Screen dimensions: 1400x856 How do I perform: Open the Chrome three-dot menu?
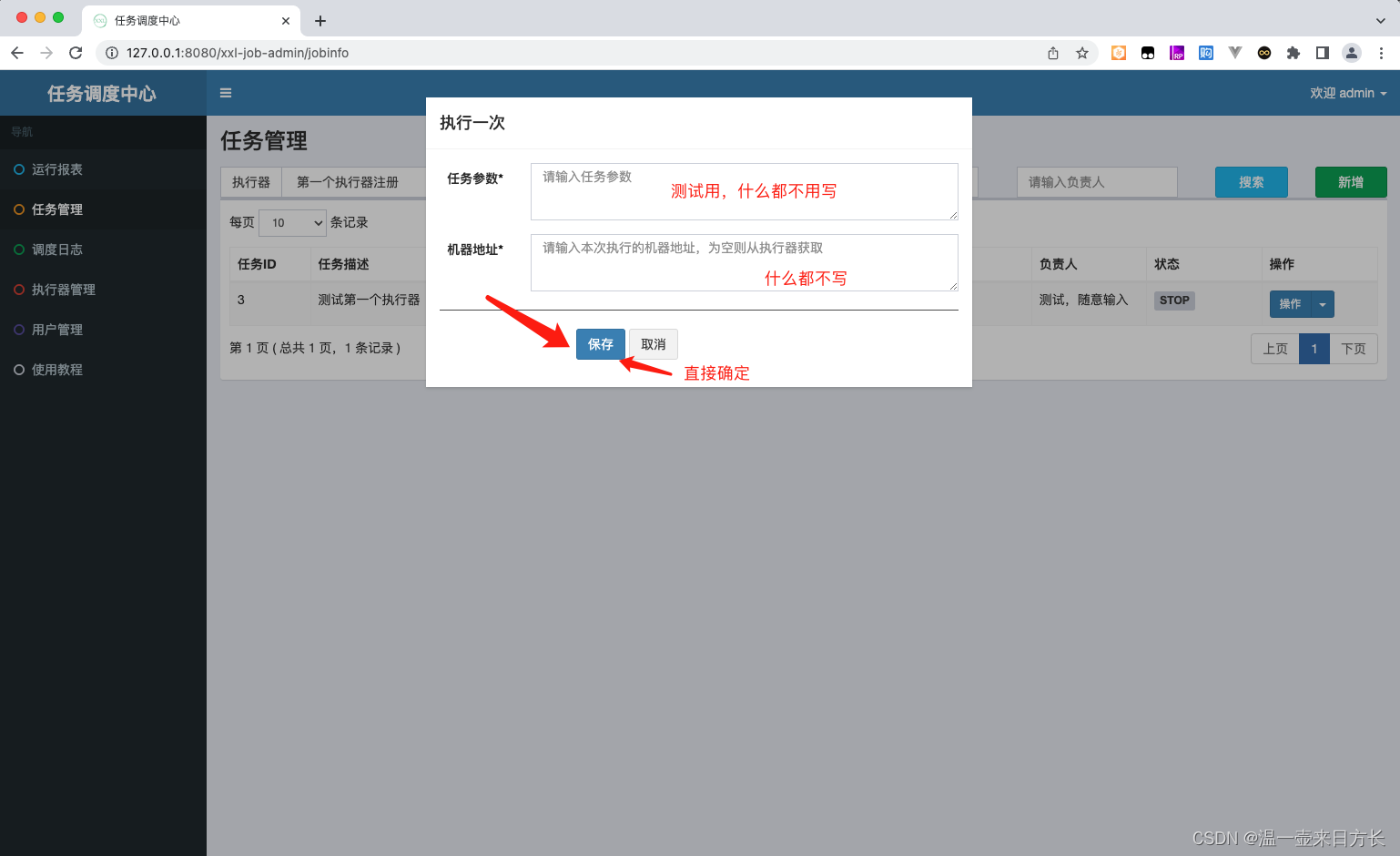[x=1381, y=53]
